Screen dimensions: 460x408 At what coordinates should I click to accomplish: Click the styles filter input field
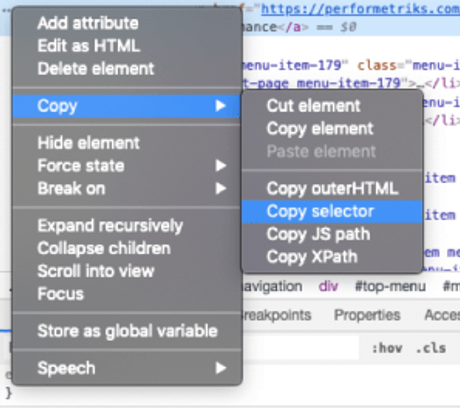click(x=301, y=348)
